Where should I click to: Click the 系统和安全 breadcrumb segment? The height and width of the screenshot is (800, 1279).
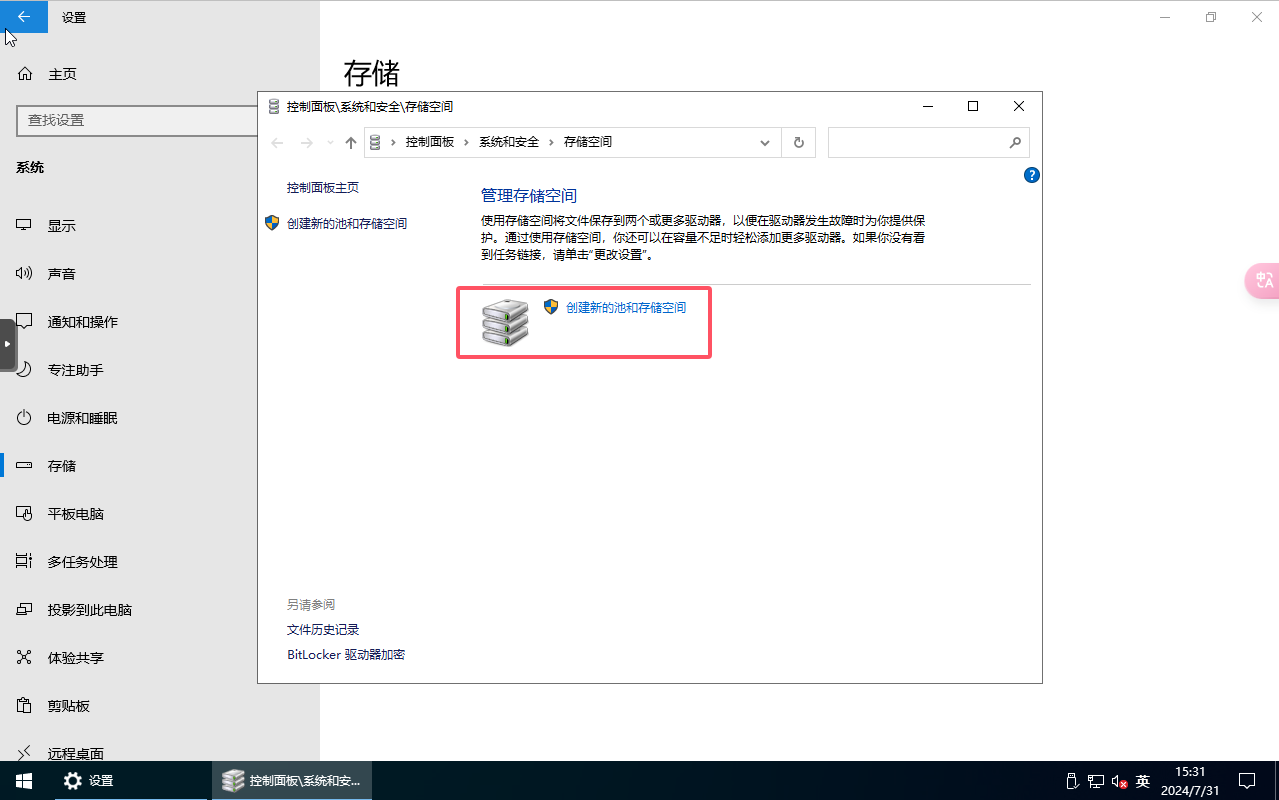tap(508, 142)
